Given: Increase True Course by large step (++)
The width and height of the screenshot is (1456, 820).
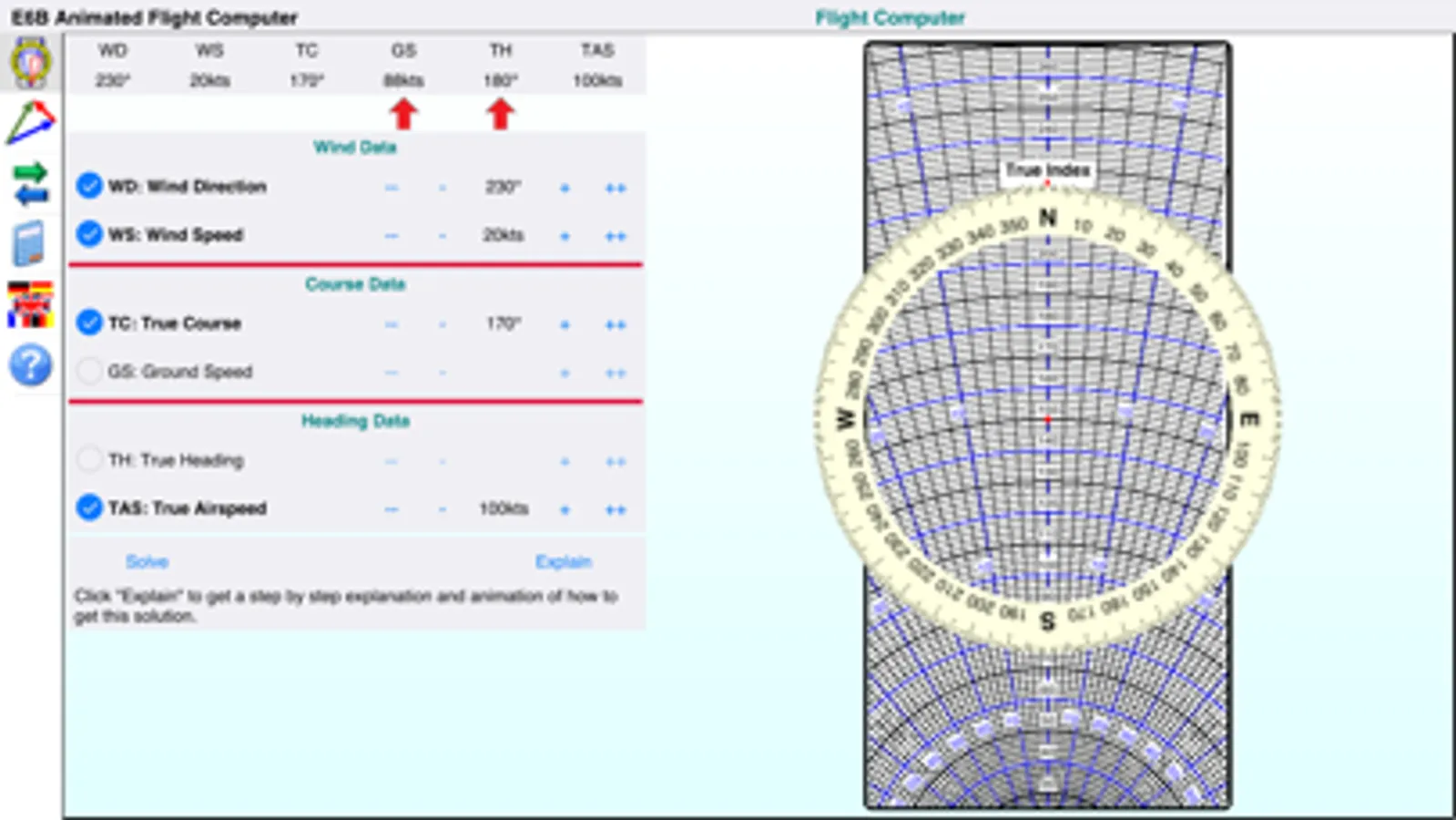Looking at the screenshot, I should [x=616, y=325].
